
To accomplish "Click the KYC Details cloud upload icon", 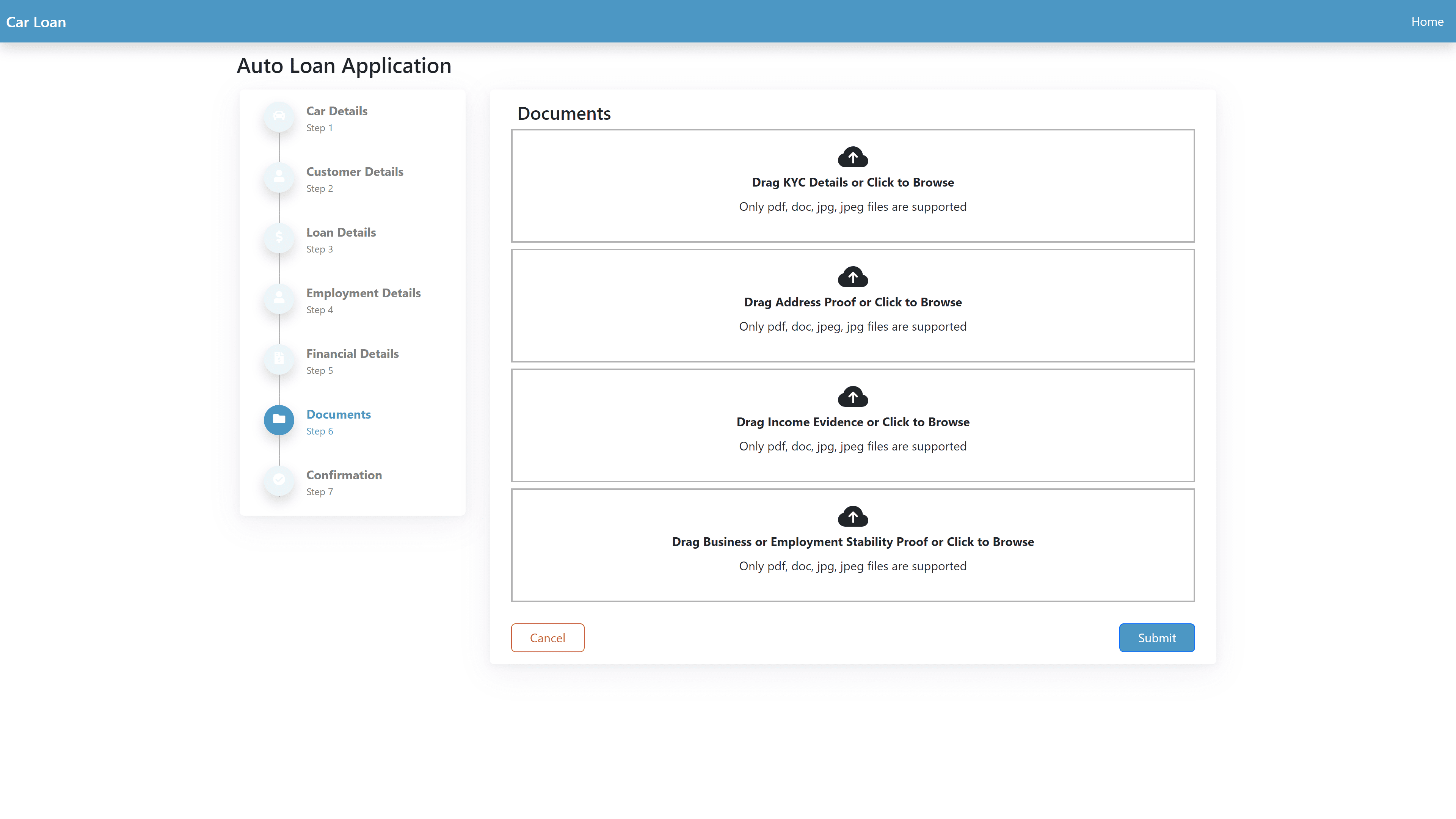I will [852, 157].
